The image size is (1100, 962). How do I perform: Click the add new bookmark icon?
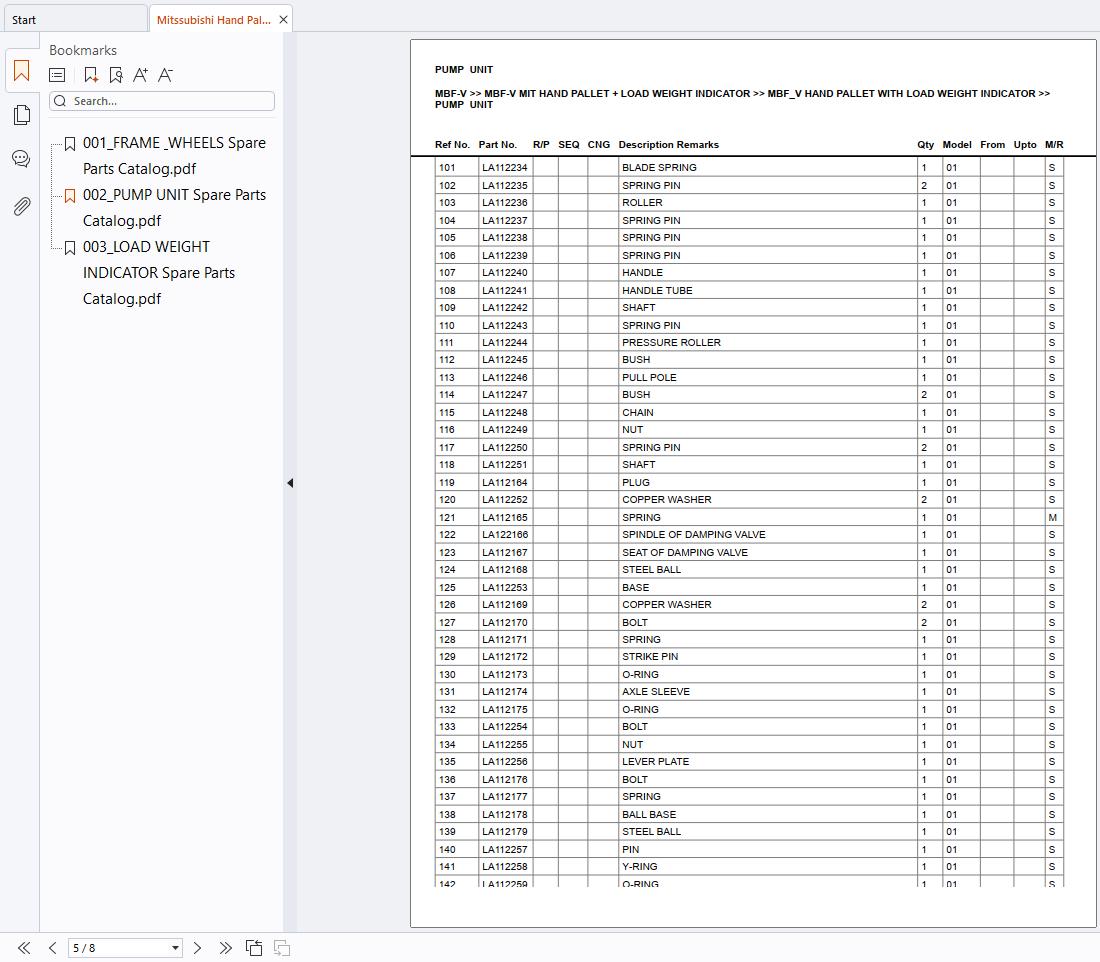point(91,75)
